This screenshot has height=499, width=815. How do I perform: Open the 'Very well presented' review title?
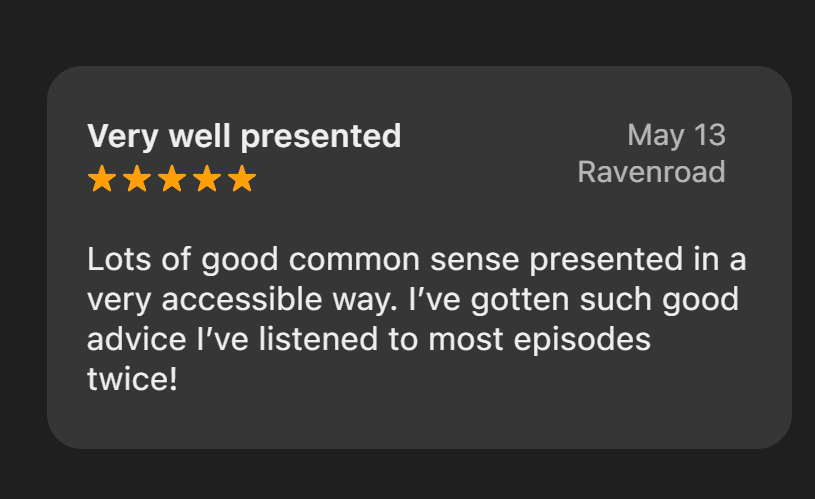click(x=244, y=137)
